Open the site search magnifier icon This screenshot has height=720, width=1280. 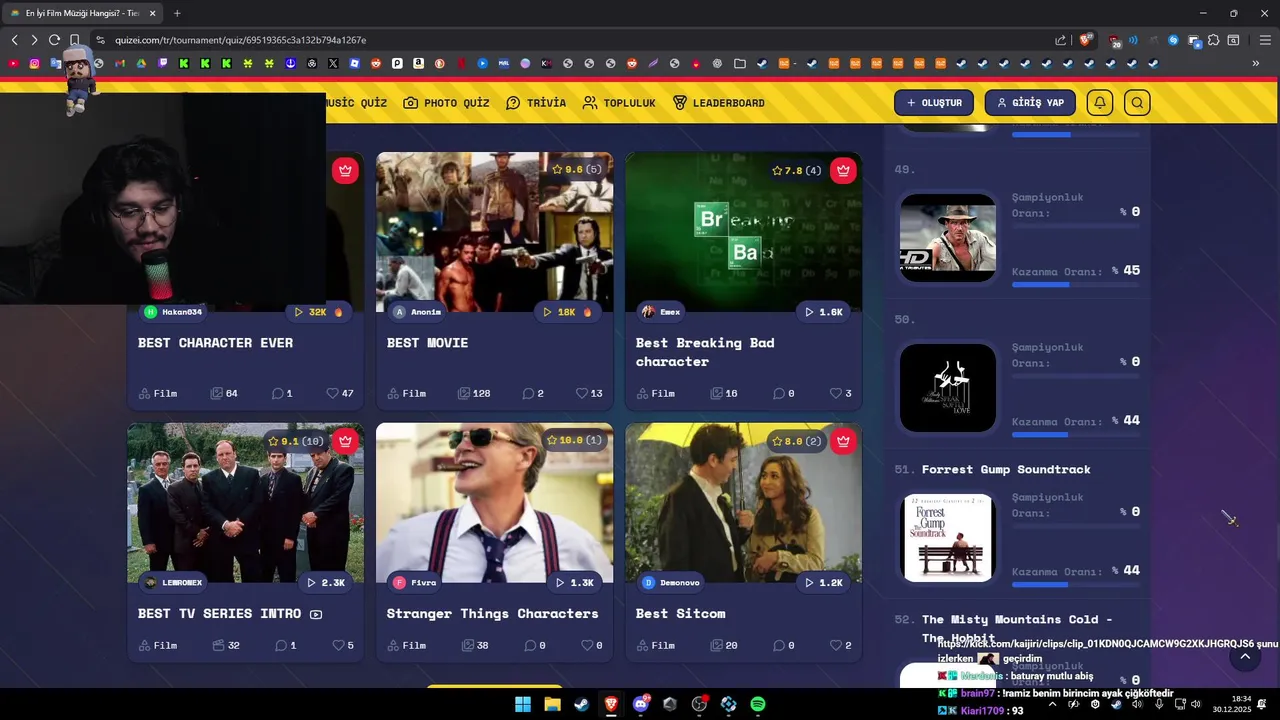(x=1137, y=103)
